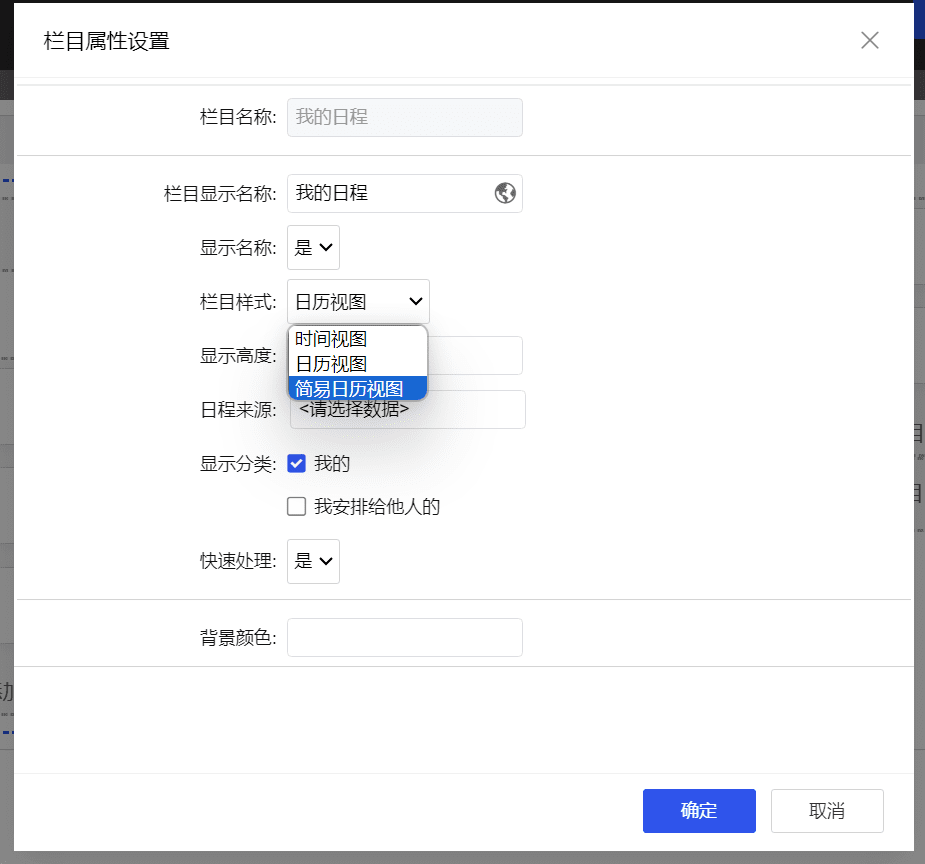925x864 pixels.
Task: Click the 快速处理 label
Action: (x=238, y=561)
